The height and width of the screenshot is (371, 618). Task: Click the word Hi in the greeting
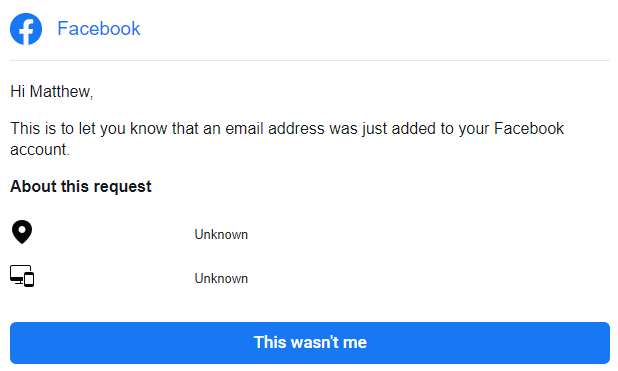[x=18, y=91]
